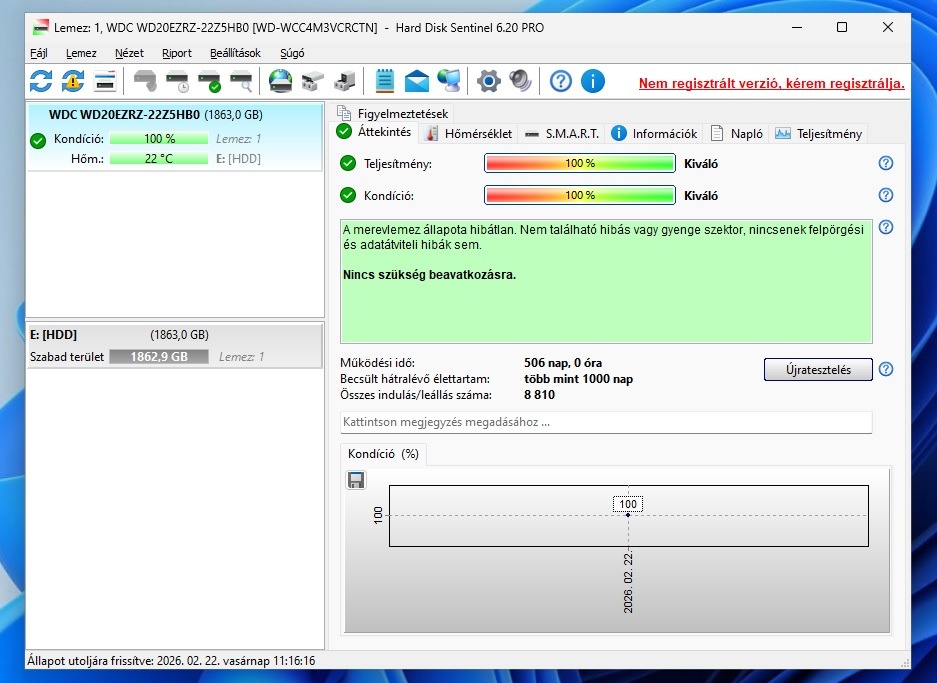The width and height of the screenshot is (937, 683).
Task: Click the Teljesítmény 100 % gradient bar
Action: click(580, 163)
